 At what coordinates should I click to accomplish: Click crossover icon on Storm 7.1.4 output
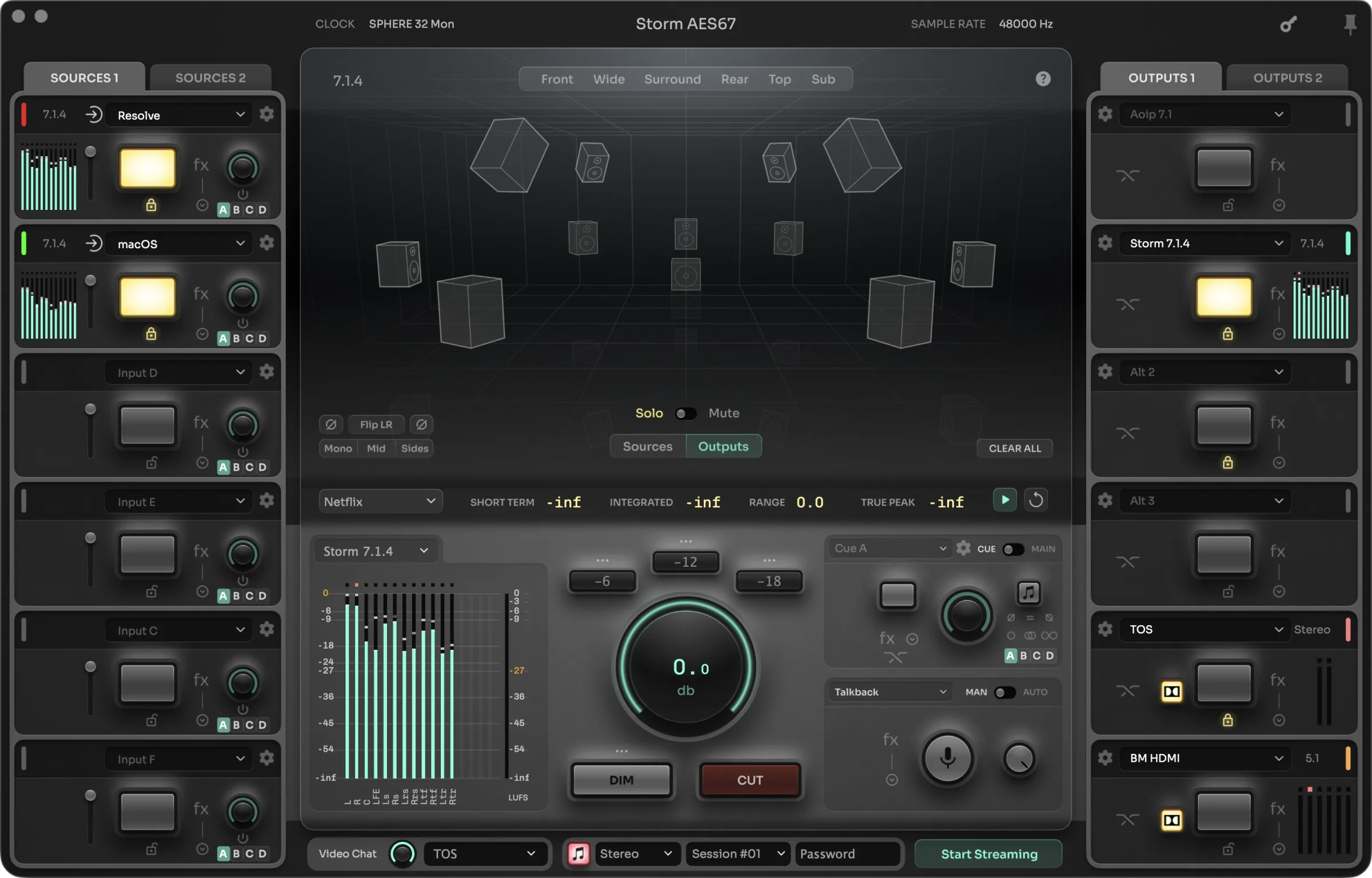pyautogui.click(x=1127, y=304)
